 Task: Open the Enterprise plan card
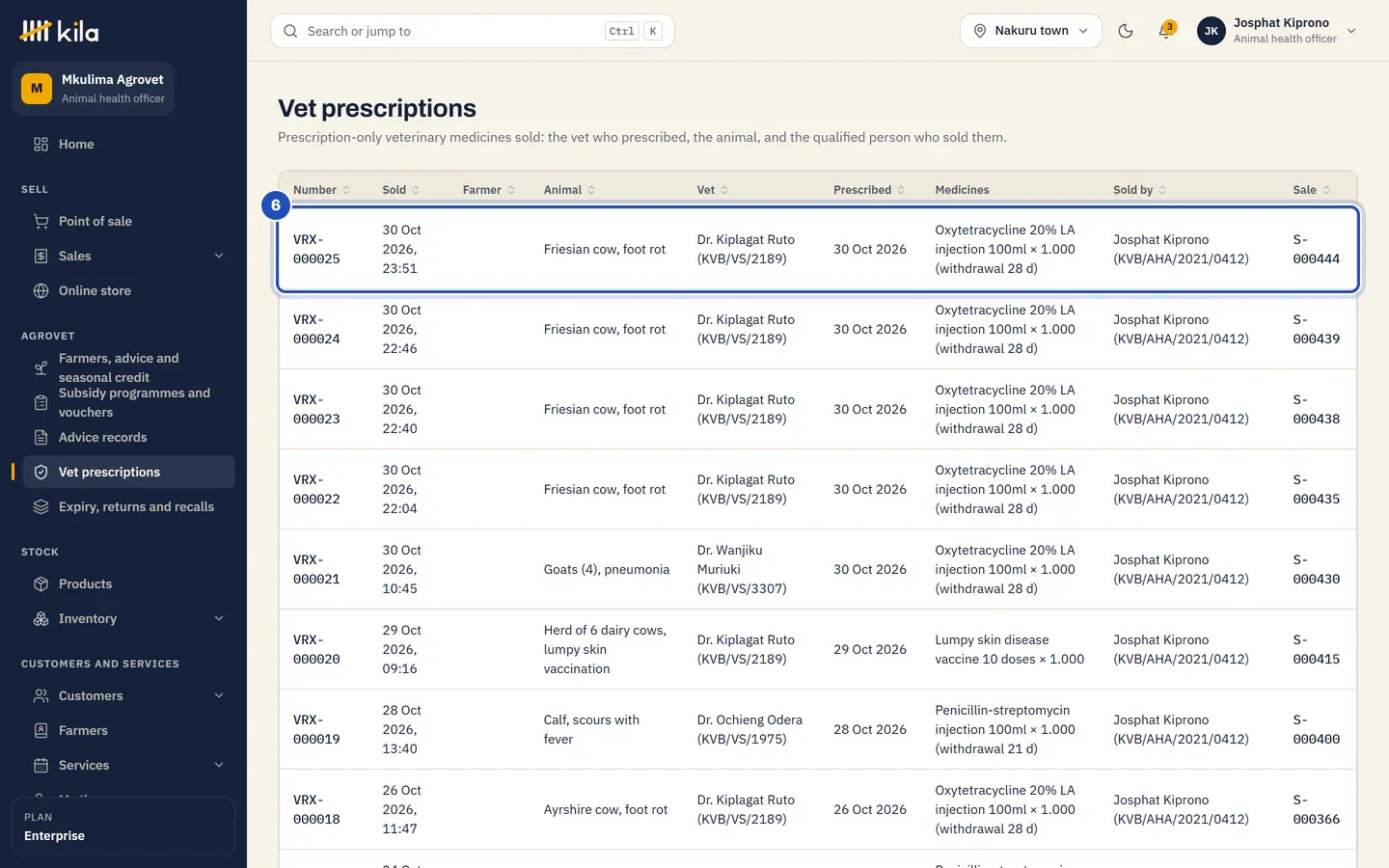click(123, 827)
